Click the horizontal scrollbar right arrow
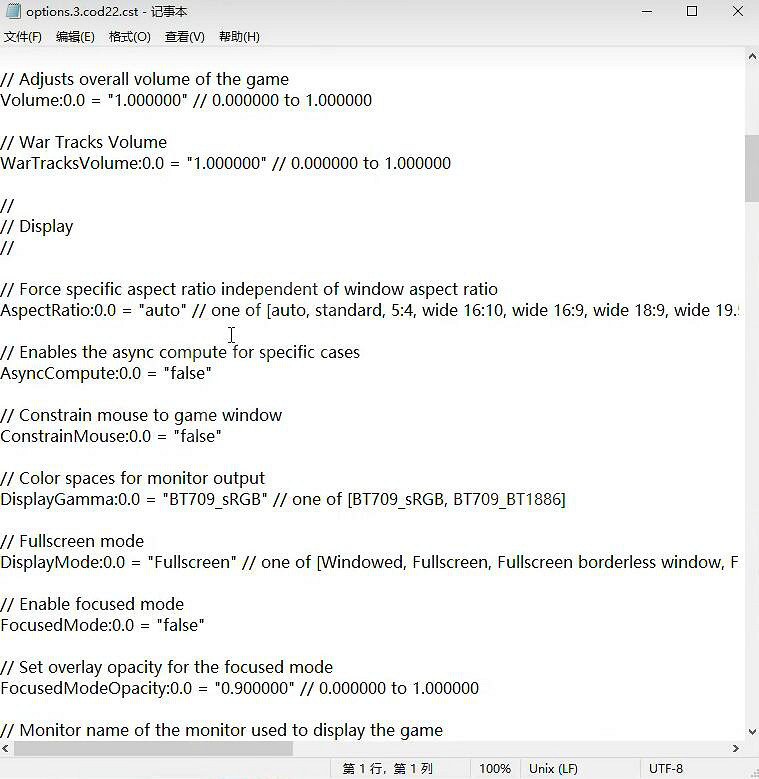759x779 pixels. pyautogui.click(x=737, y=748)
